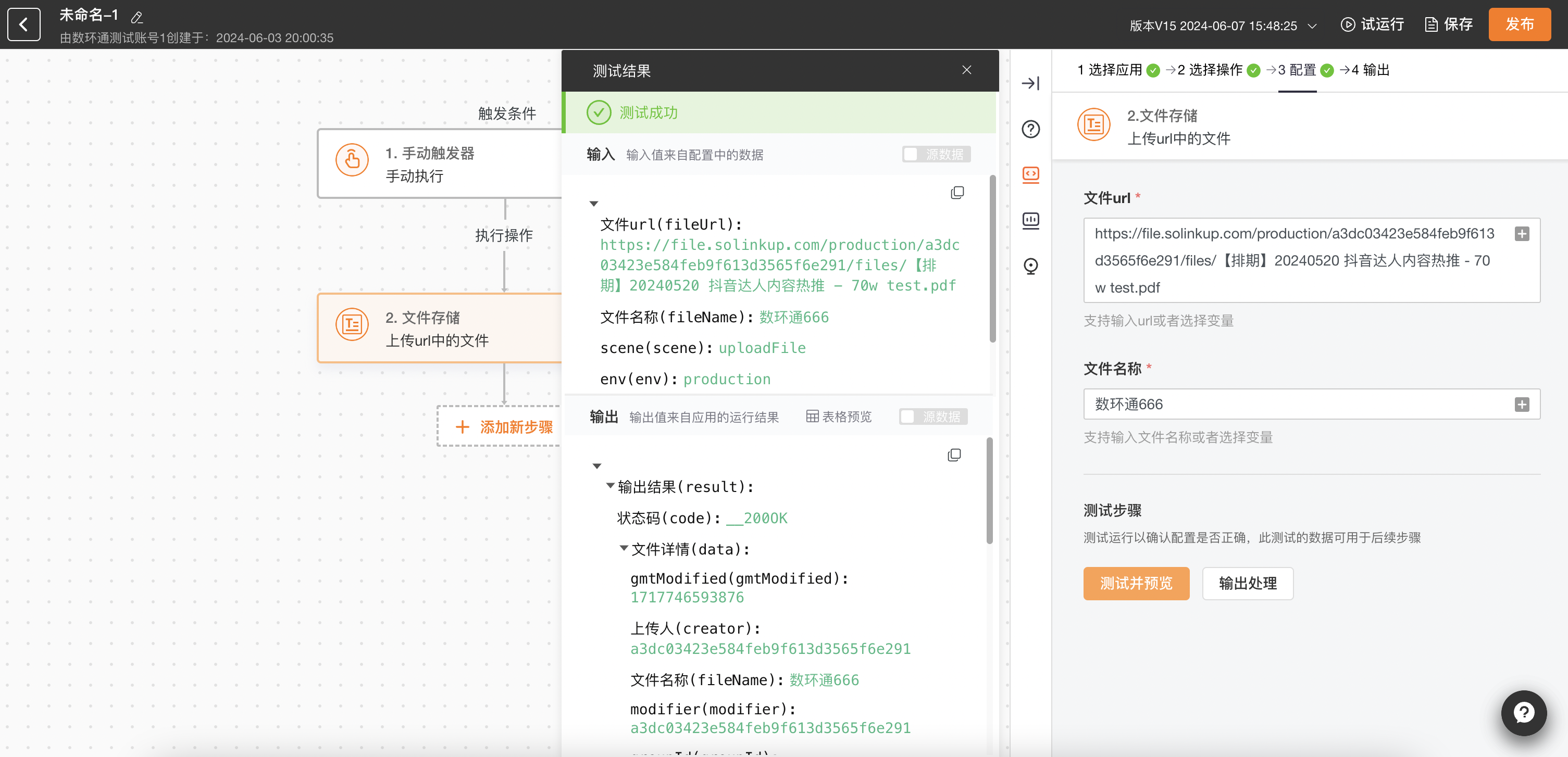Copy output data with copy icon
This screenshot has width=1568, height=757.
pyautogui.click(x=954, y=455)
